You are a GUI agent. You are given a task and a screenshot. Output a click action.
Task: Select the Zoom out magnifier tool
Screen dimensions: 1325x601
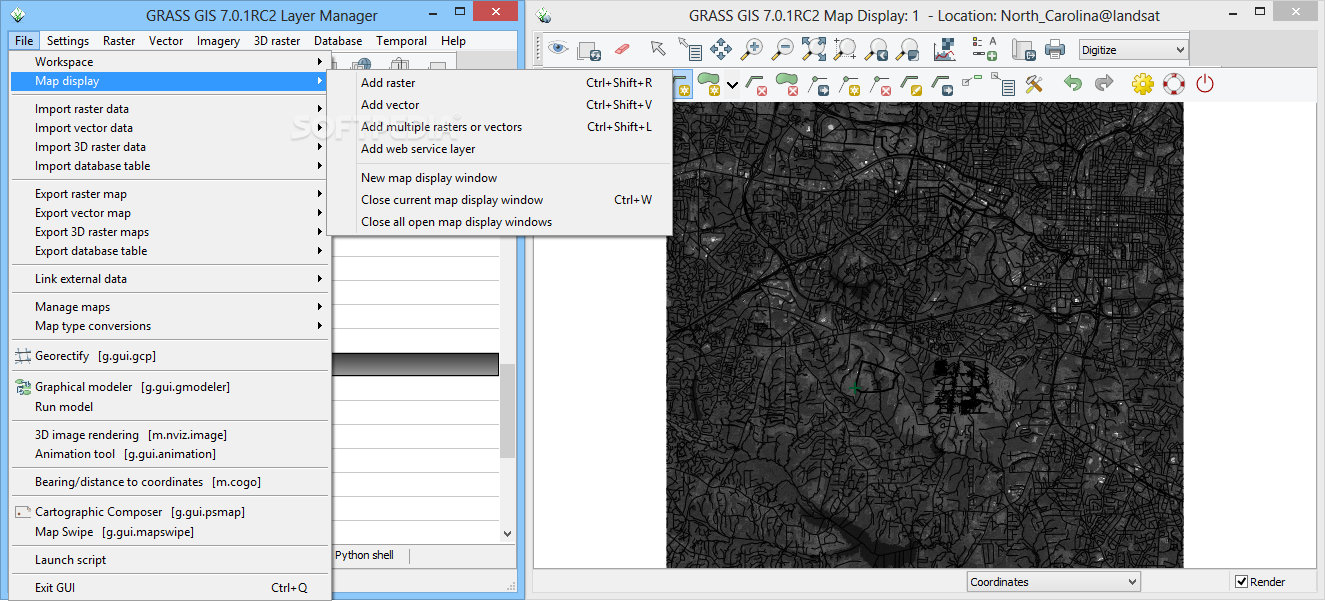click(x=783, y=48)
